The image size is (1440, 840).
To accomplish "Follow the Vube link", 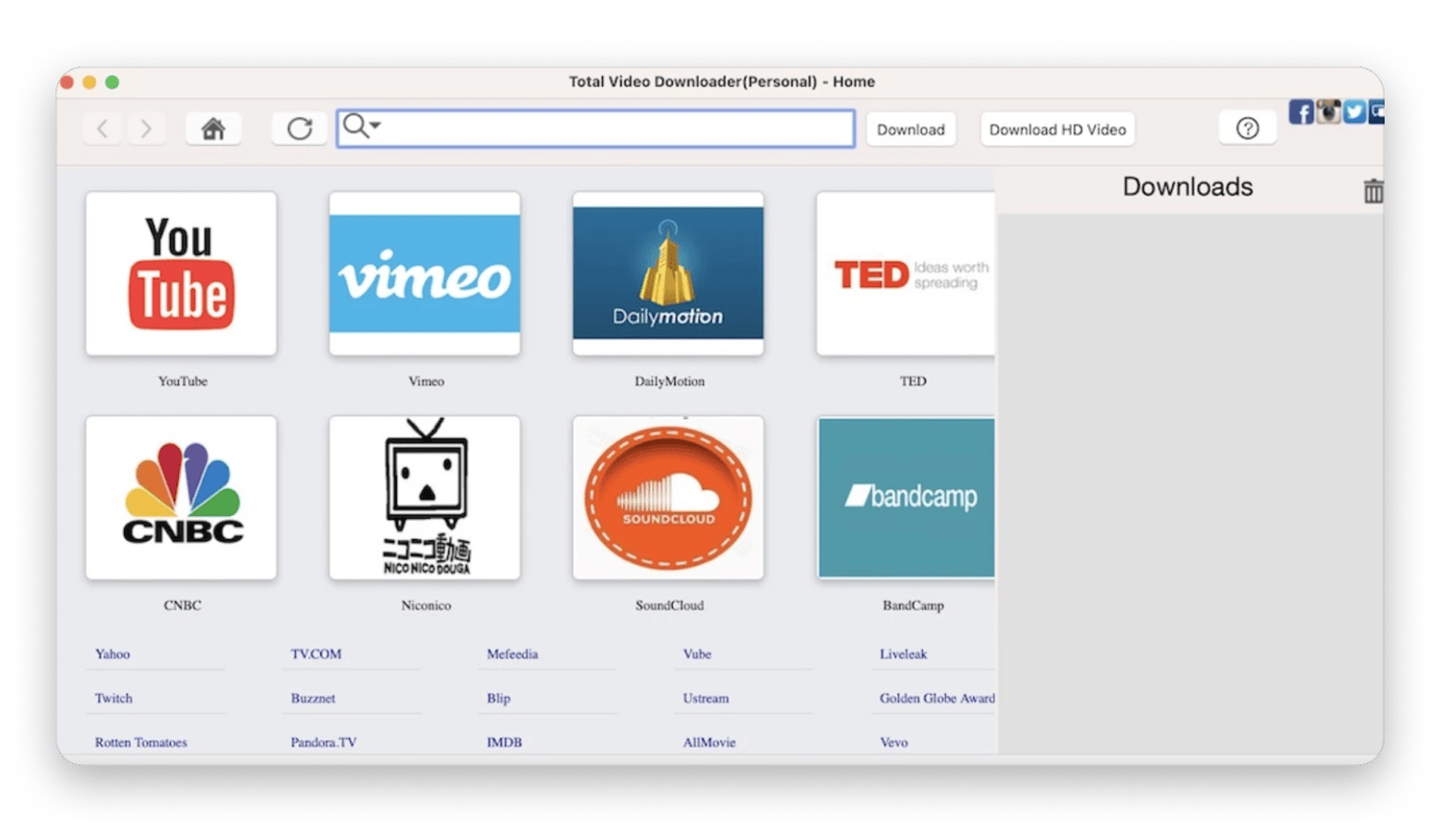I will 697,654.
